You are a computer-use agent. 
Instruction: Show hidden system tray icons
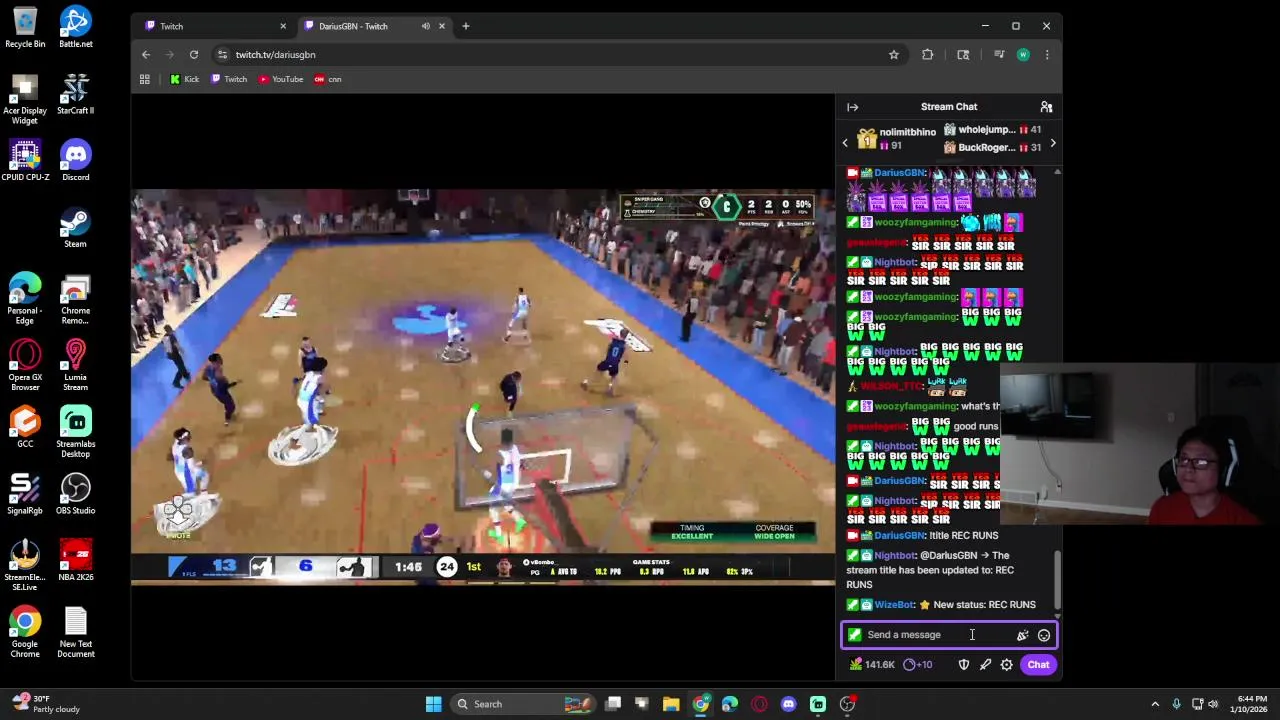(x=1155, y=704)
